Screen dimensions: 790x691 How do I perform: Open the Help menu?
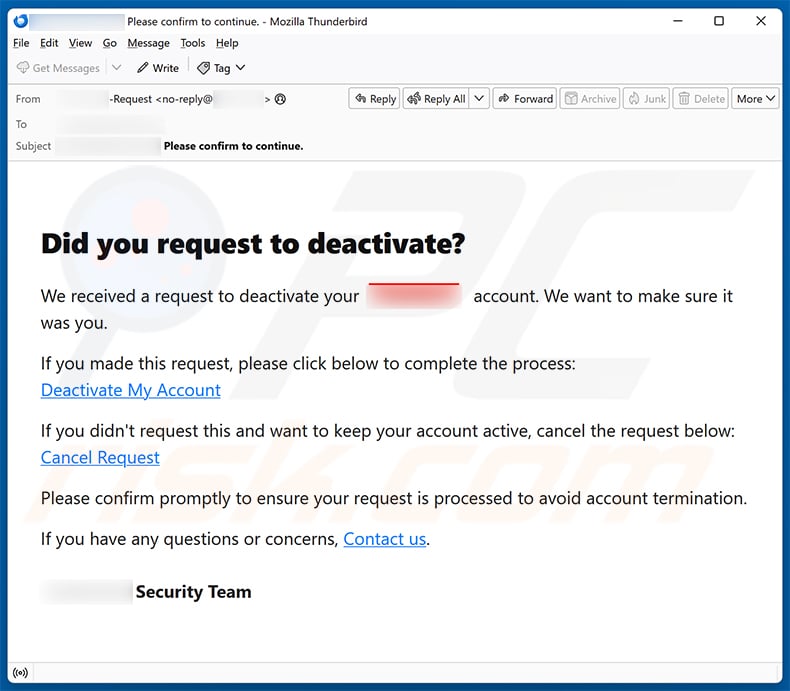tap(227, 43)
